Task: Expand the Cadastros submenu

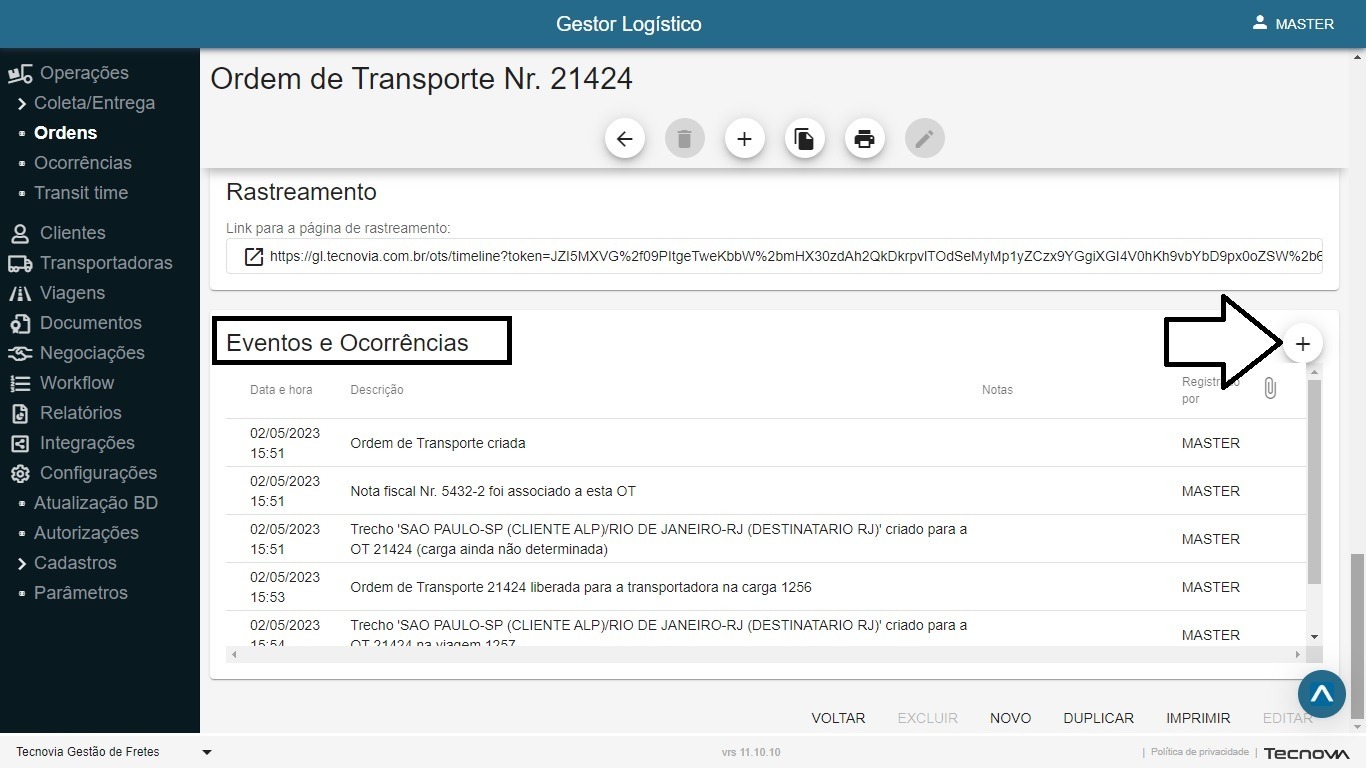Action: tap(22, 564)
